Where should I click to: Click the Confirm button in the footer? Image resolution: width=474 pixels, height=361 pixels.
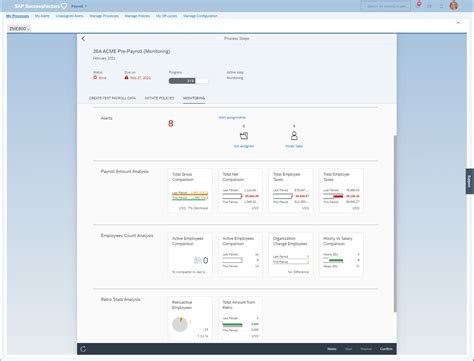click(386, 349)
